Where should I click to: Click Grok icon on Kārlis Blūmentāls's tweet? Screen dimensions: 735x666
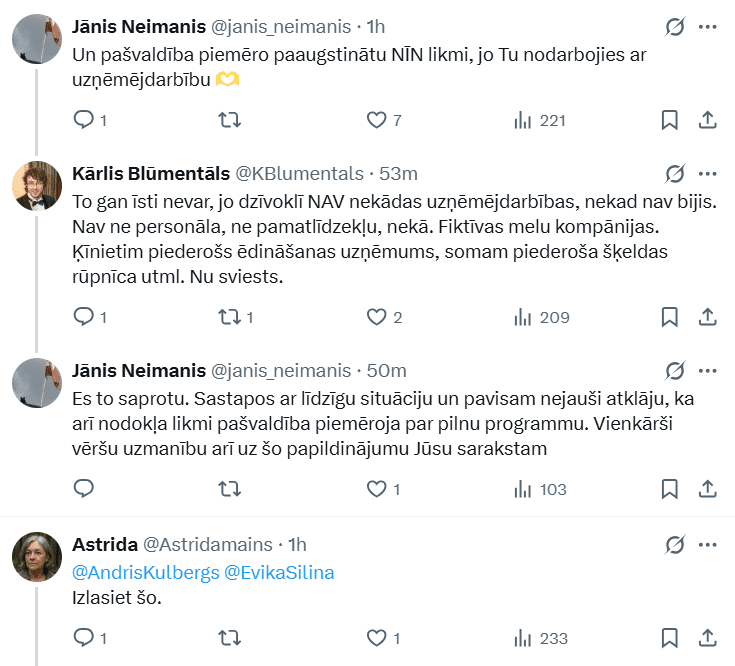675,173
